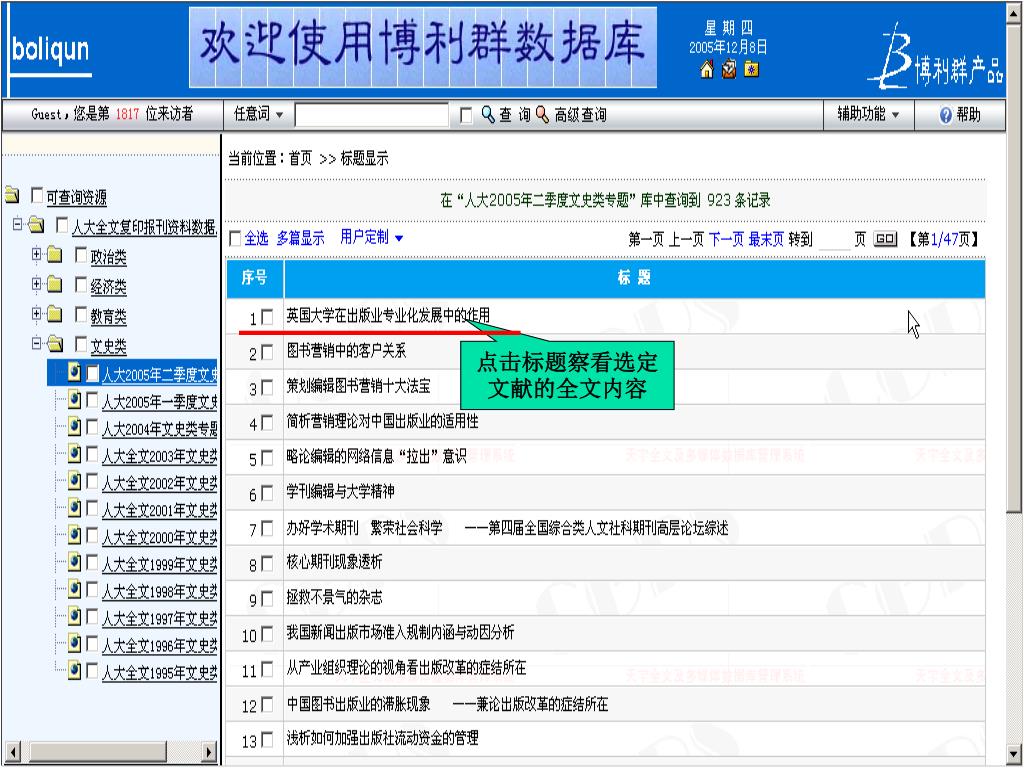Check the box for record 1 英国大学
Image resolution: width=1024 pixels, height=768 pixels.
267,317
